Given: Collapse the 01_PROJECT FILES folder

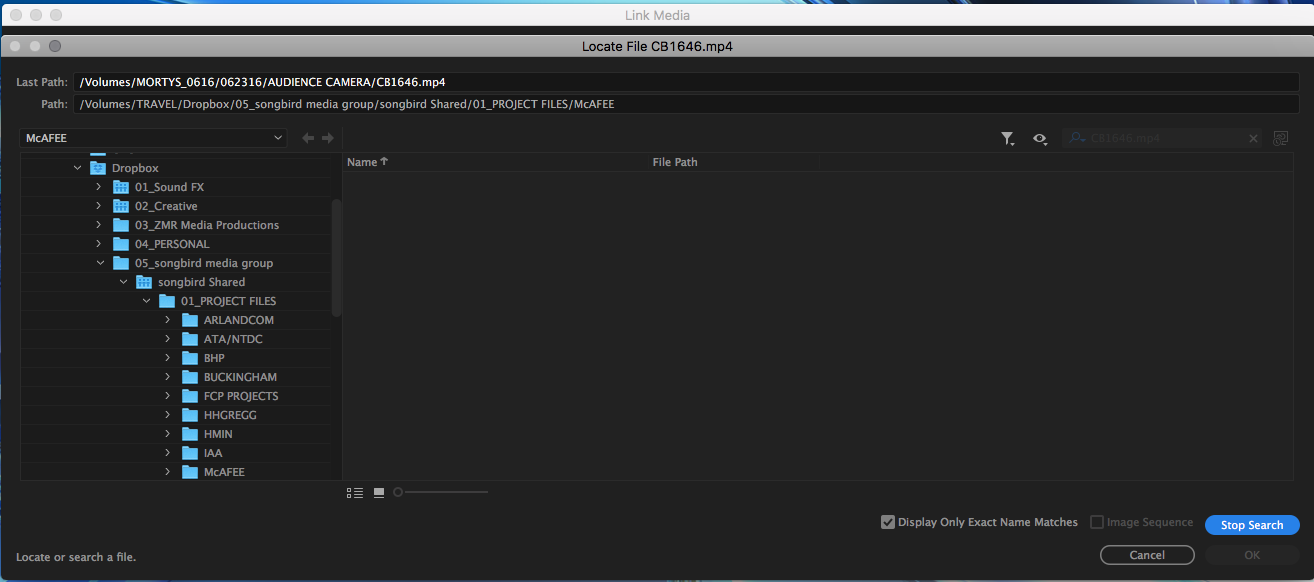Looking at the screenshot, I should [x=147, y=301].
